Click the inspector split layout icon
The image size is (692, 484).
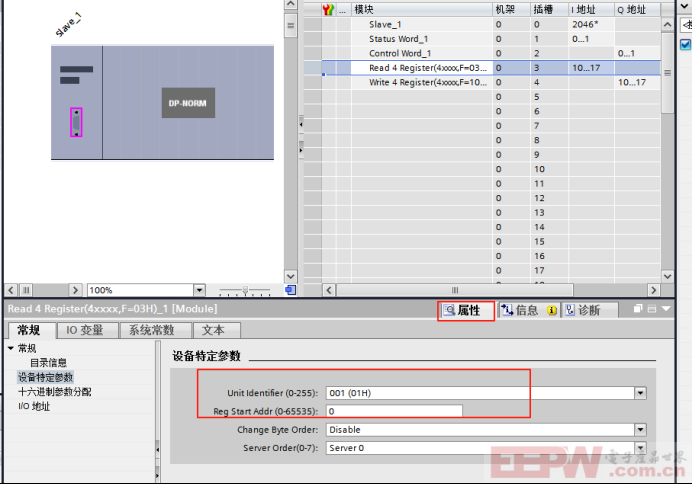(652, 309)
